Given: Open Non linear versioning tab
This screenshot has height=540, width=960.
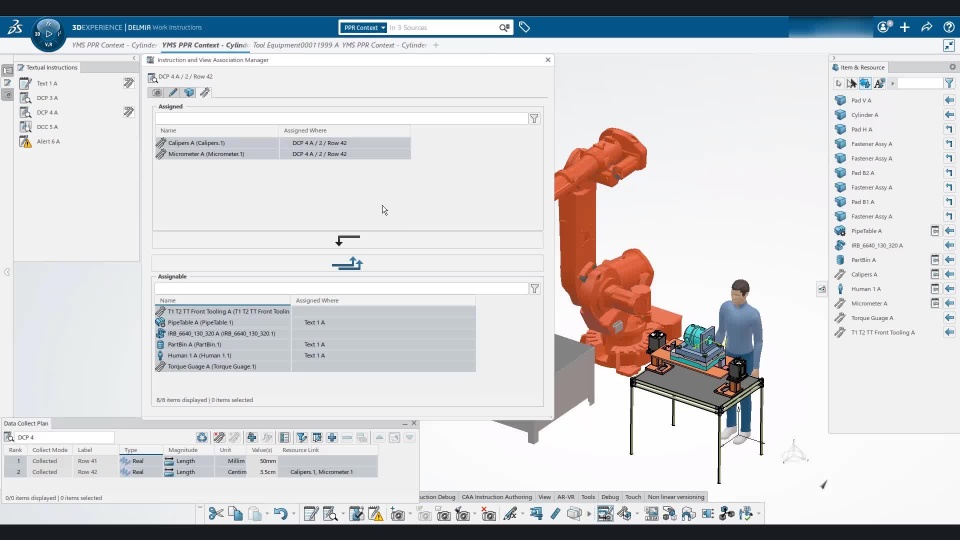Looking at the screenshot, I should click(676, 497).
